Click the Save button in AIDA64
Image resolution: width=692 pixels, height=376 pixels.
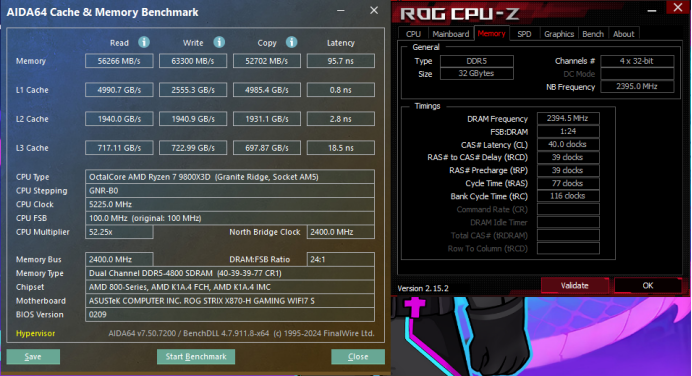pos(33,357)
